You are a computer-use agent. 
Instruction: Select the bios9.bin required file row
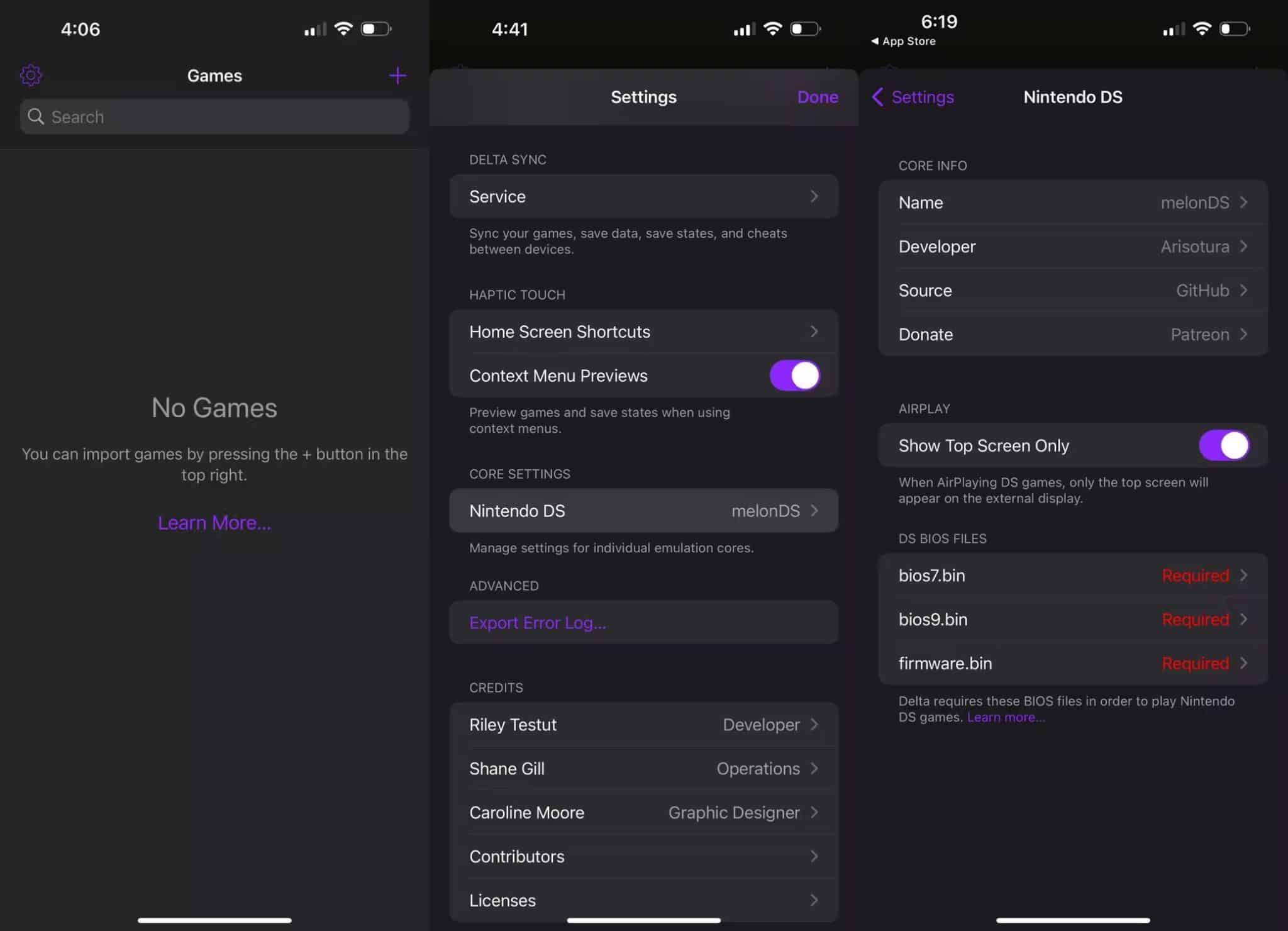(x=1073, y=620)
